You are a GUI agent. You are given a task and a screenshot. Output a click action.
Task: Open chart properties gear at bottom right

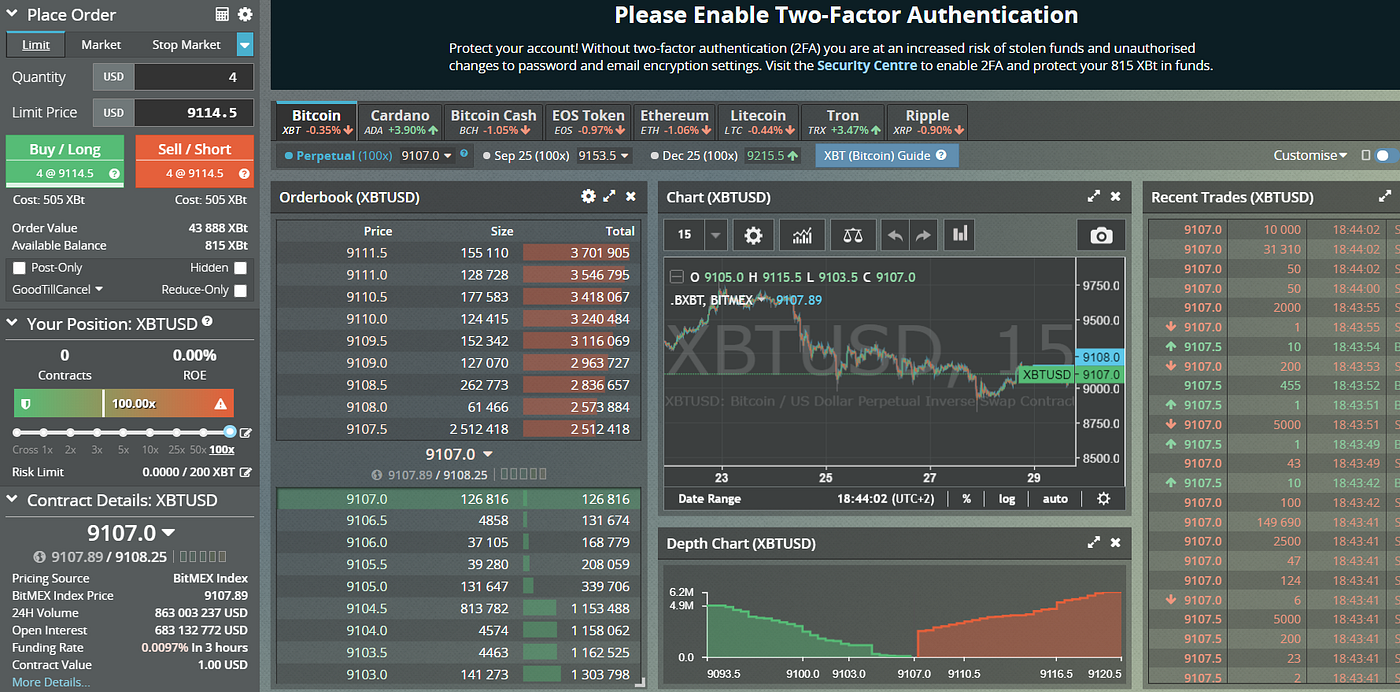1103,498
